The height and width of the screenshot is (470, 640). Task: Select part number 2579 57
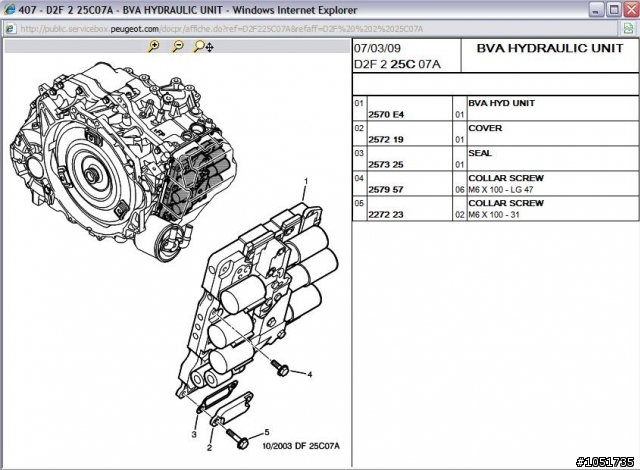386,190
